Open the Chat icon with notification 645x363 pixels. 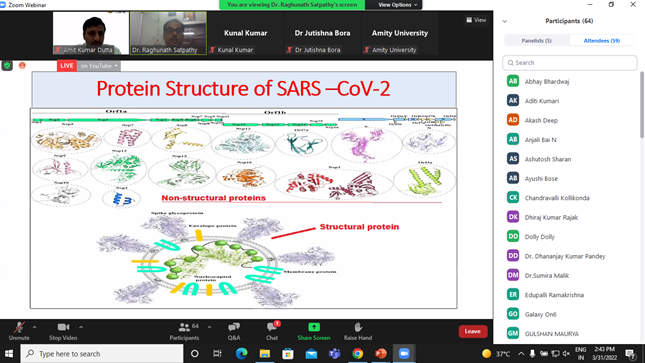tap(272, 331)
